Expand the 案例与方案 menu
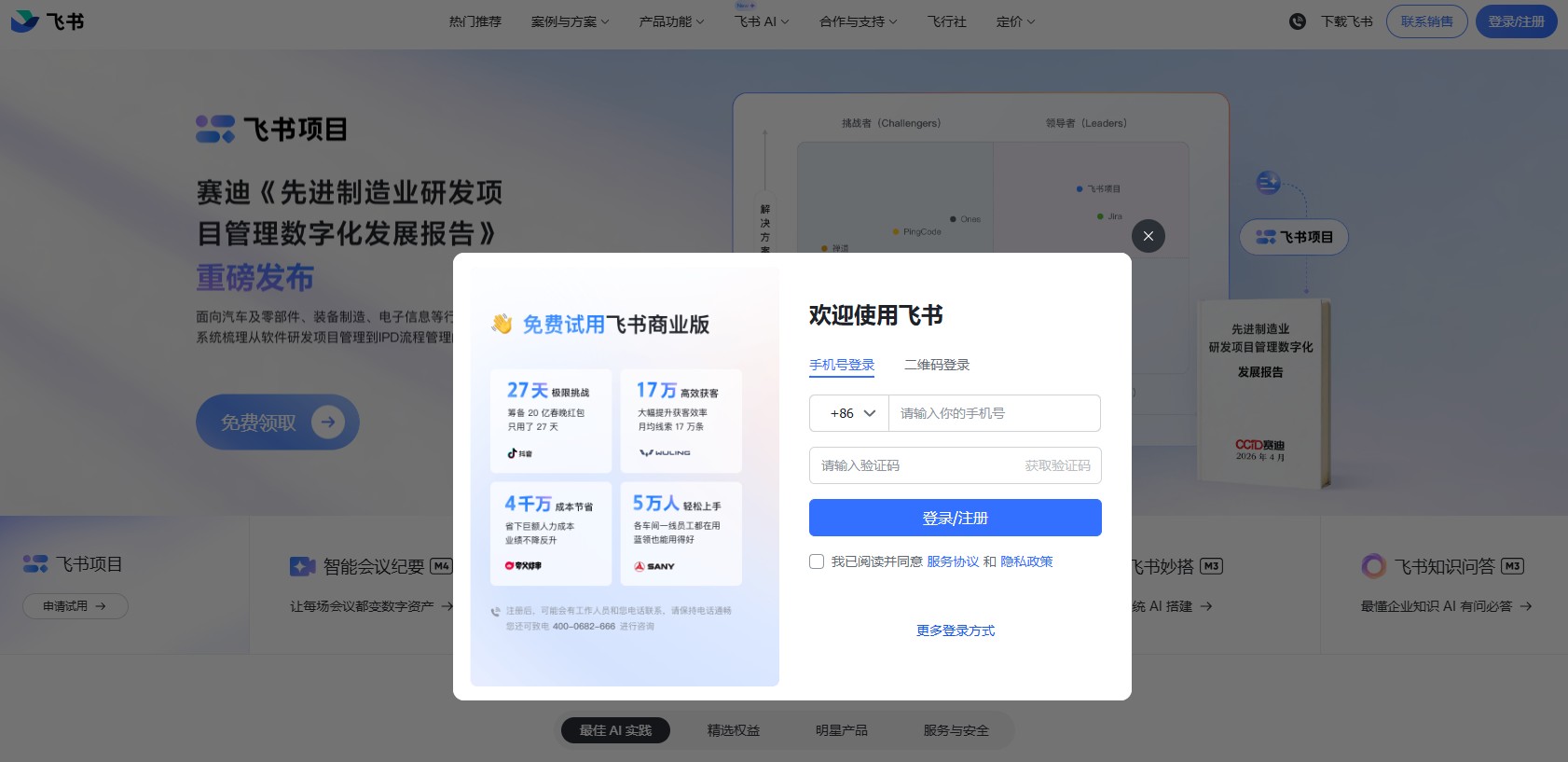This screenshot has height=762, width=1568. [570, 21]
